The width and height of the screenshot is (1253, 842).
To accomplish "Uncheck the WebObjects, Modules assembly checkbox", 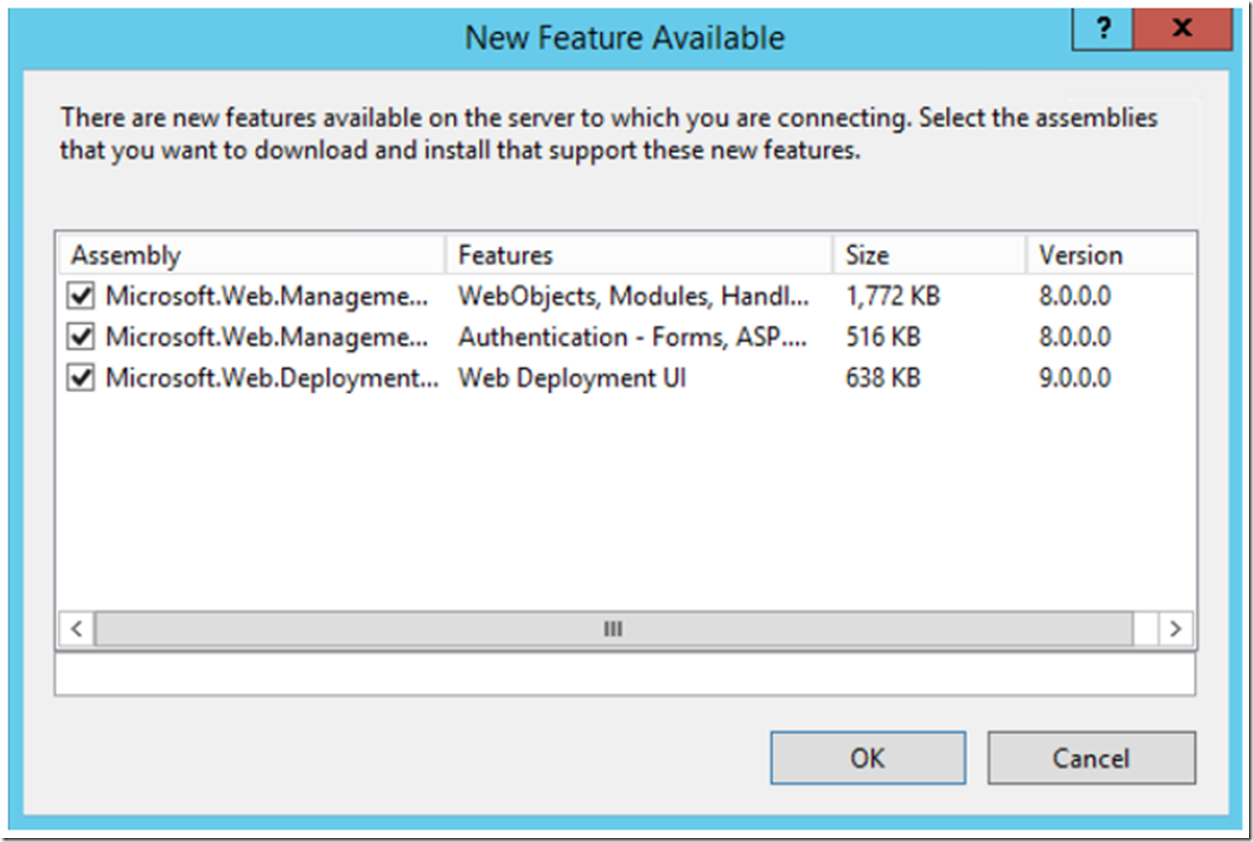I will pyautogui.click(x=81, y=297).
